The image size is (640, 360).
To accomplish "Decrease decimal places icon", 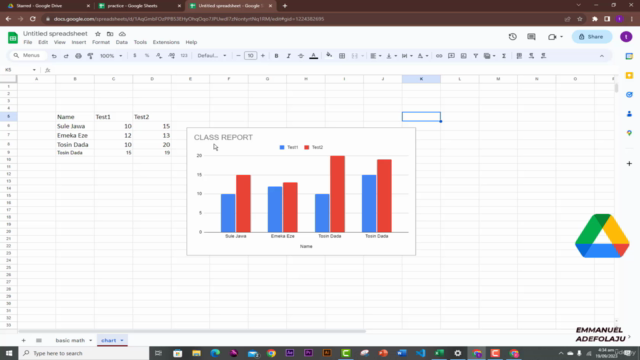I will (159, 56).
